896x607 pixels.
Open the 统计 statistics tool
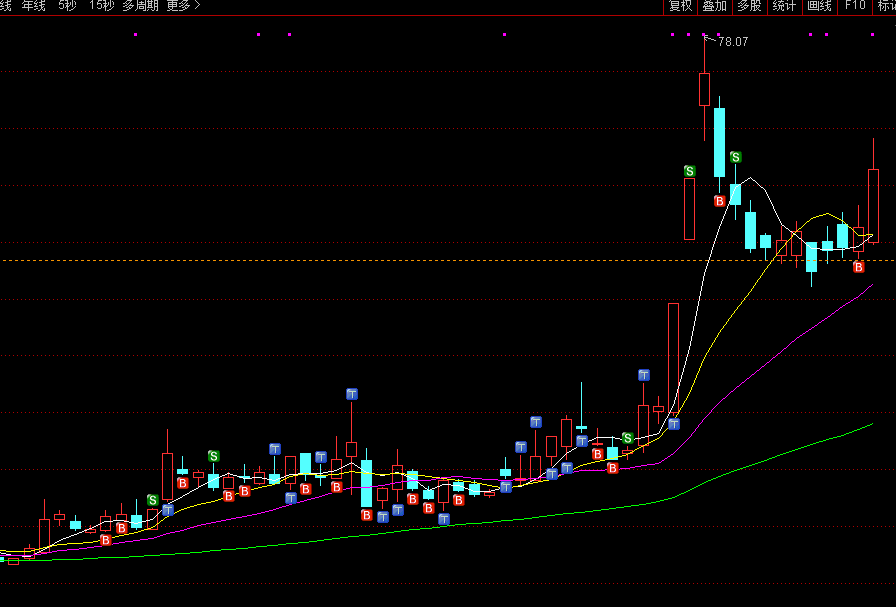click(784, 6)
